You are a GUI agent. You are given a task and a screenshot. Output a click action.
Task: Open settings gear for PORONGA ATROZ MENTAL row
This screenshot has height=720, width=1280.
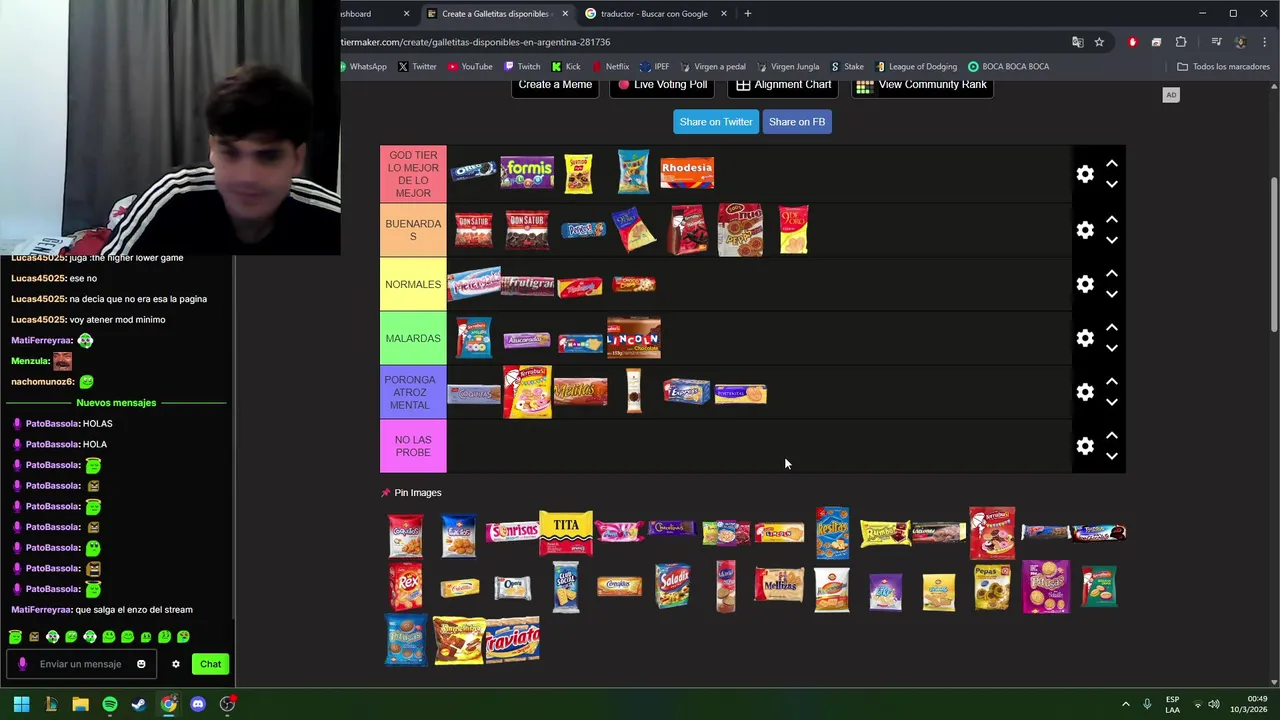(x=1085, y=392)
